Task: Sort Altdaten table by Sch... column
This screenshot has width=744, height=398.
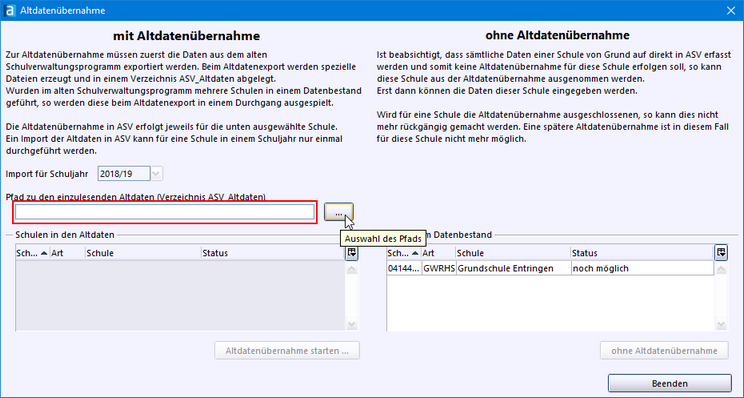Action: coord(32,253)
